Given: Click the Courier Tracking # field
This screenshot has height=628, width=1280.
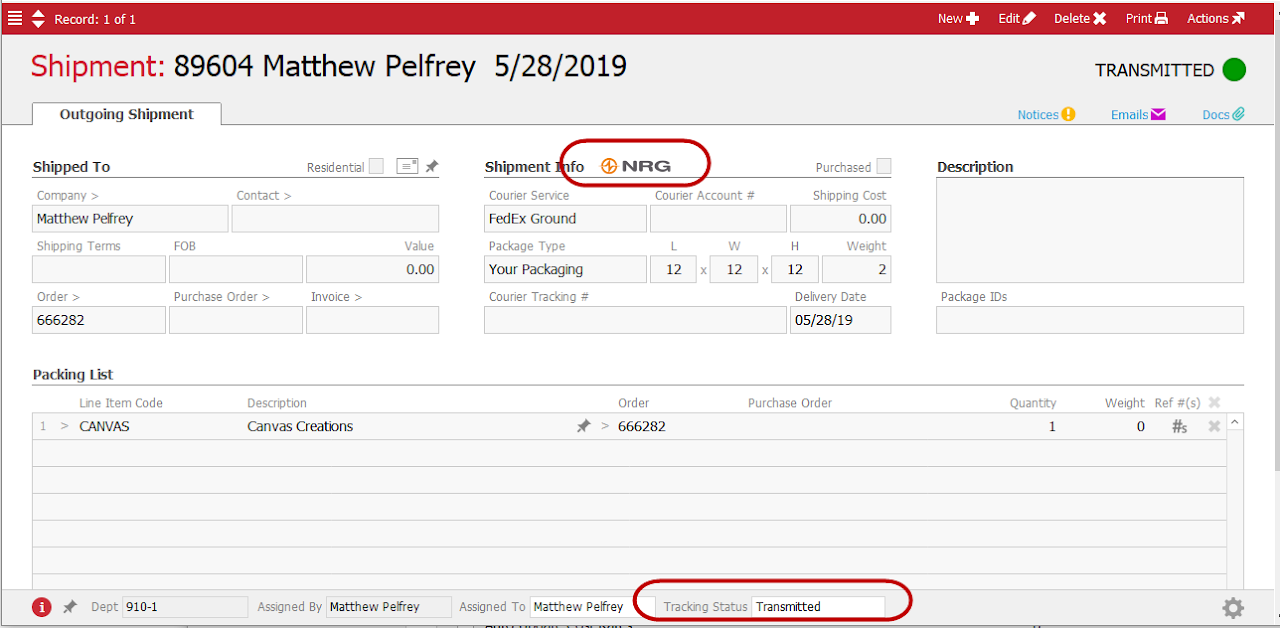Looking at the screenshot, I should (635, 320).
